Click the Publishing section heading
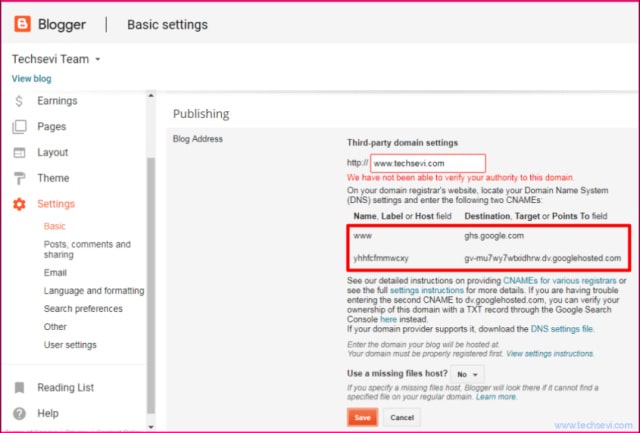 pos(201,114)
